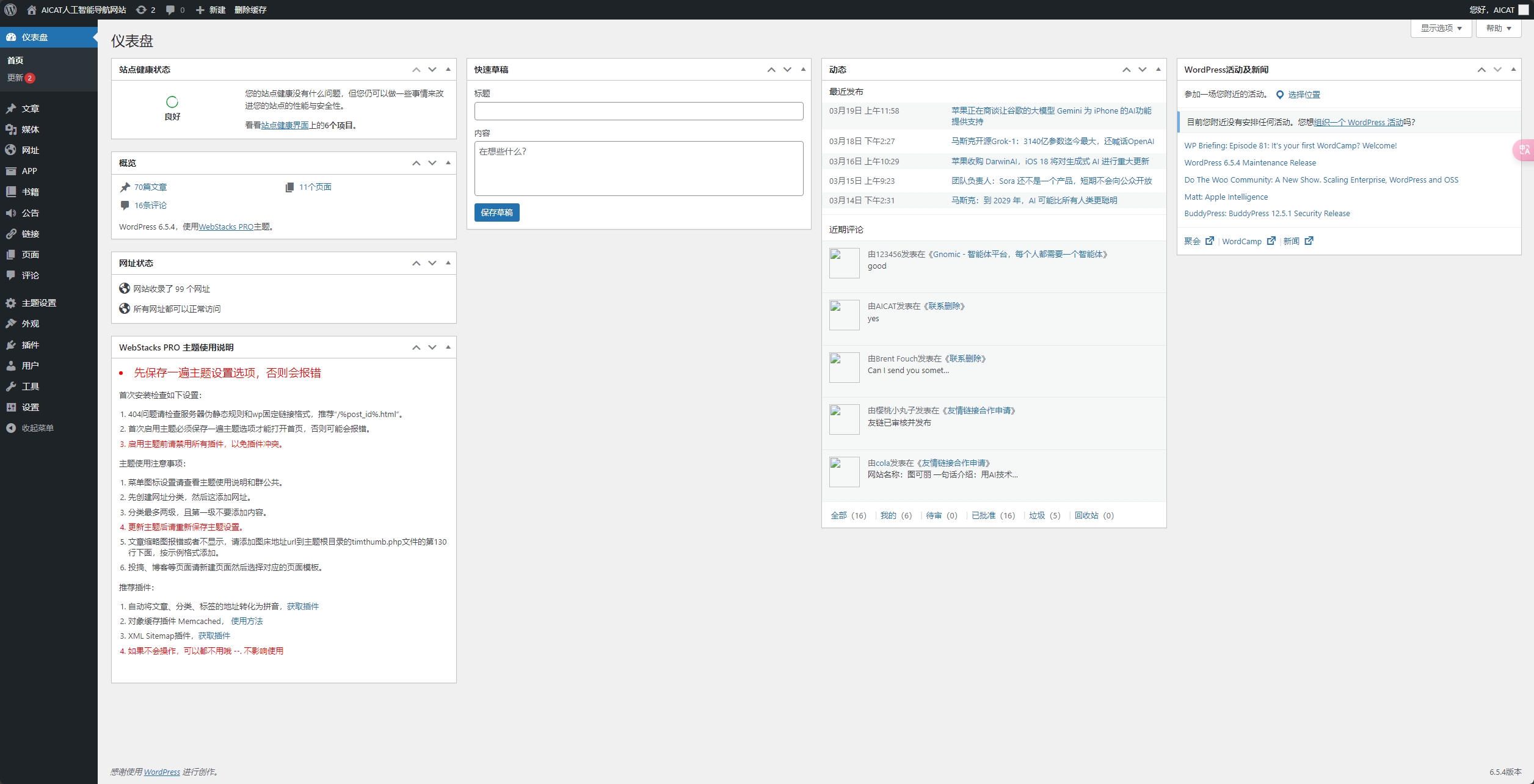
Task: Open the WordCamp external link
Action: click(x=1249, y=241)
